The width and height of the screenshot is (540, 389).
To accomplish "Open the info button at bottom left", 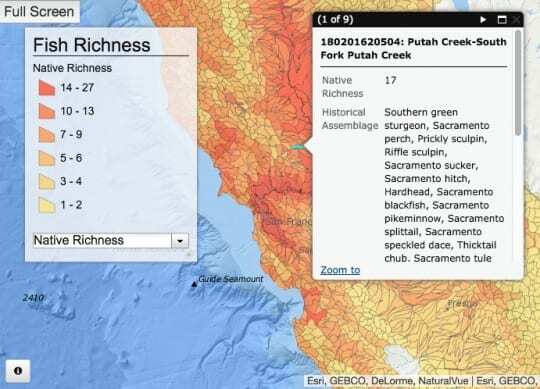I will (18, 371).
